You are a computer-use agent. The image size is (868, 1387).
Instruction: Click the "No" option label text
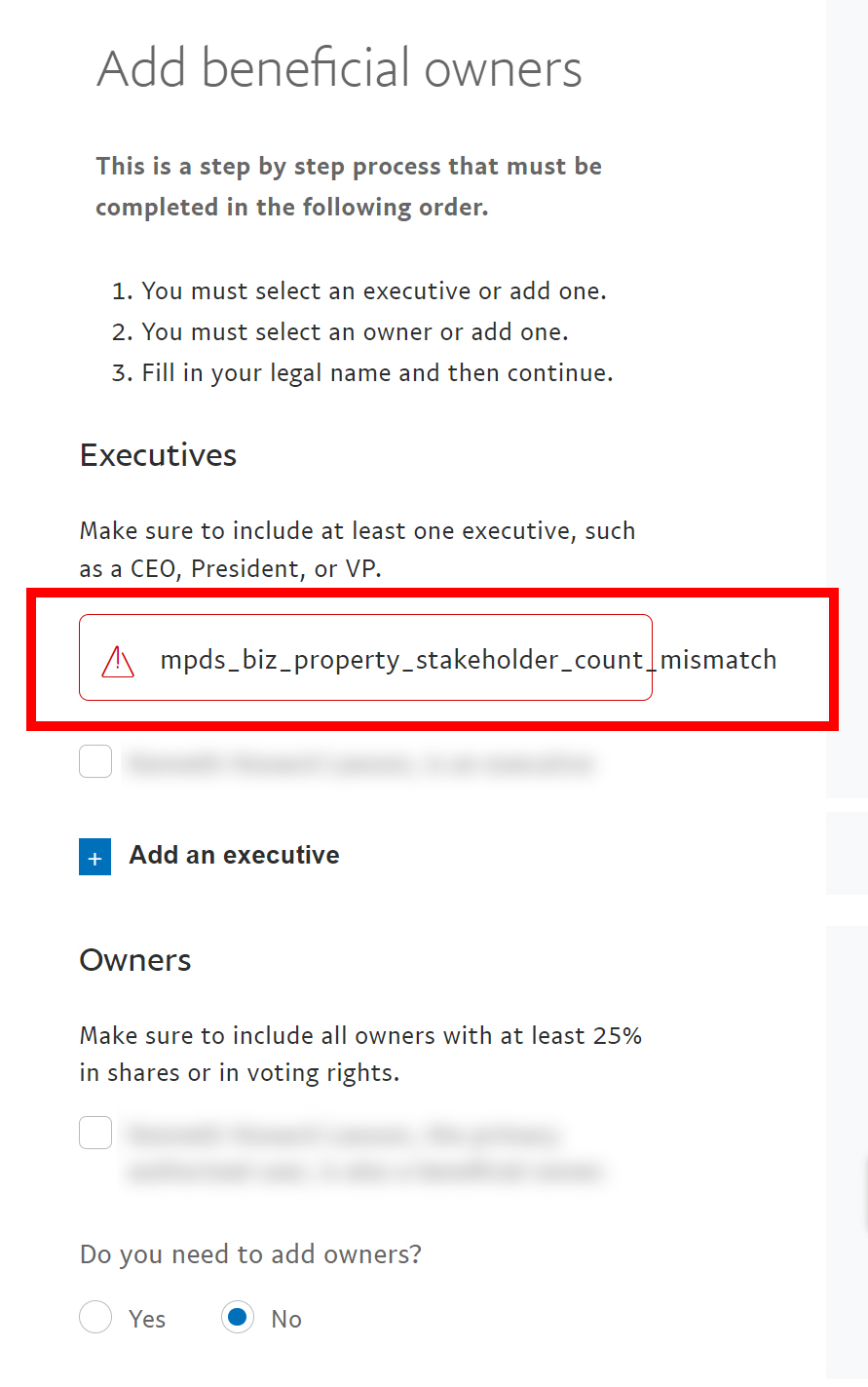pos(286,1319)
